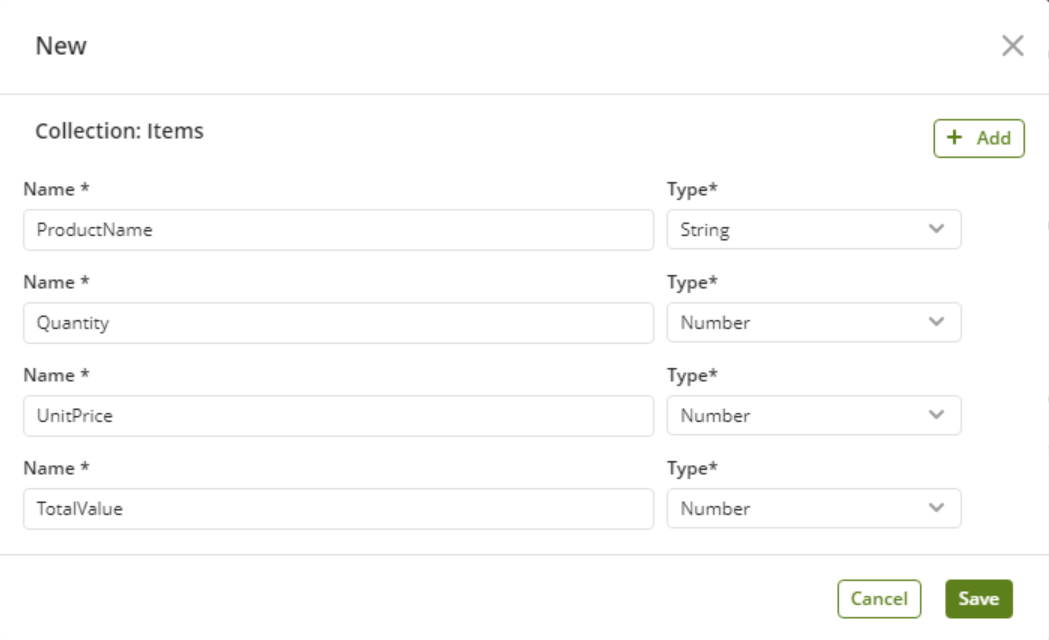Close the New dialog with X icon

(x=1012, y=46)
